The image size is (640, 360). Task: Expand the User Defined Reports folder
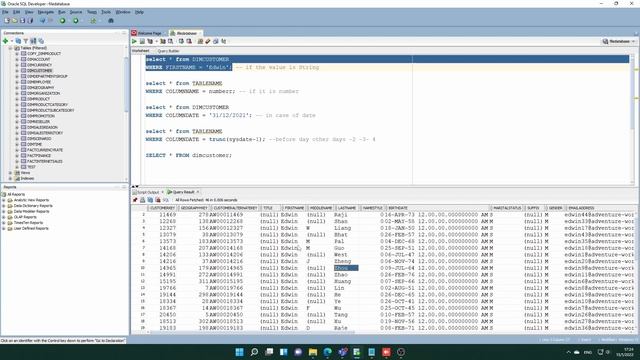point(4,229)
